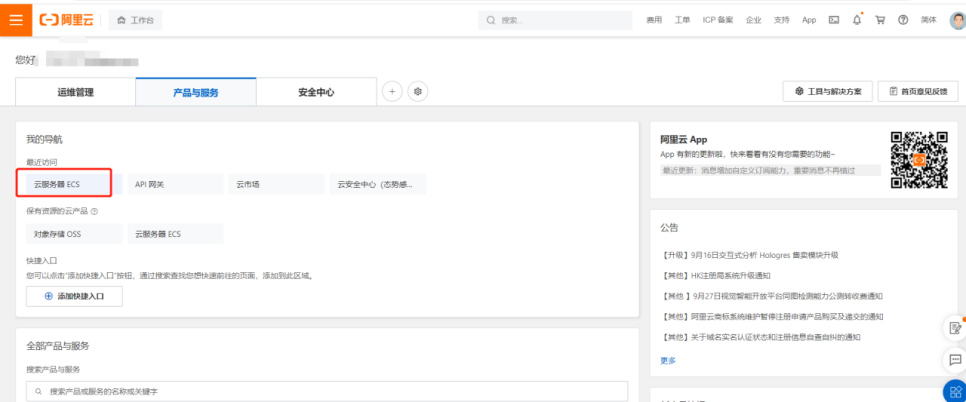Open the help question mark icon
Screen dimensions: 966x402
tap(903, 20)
